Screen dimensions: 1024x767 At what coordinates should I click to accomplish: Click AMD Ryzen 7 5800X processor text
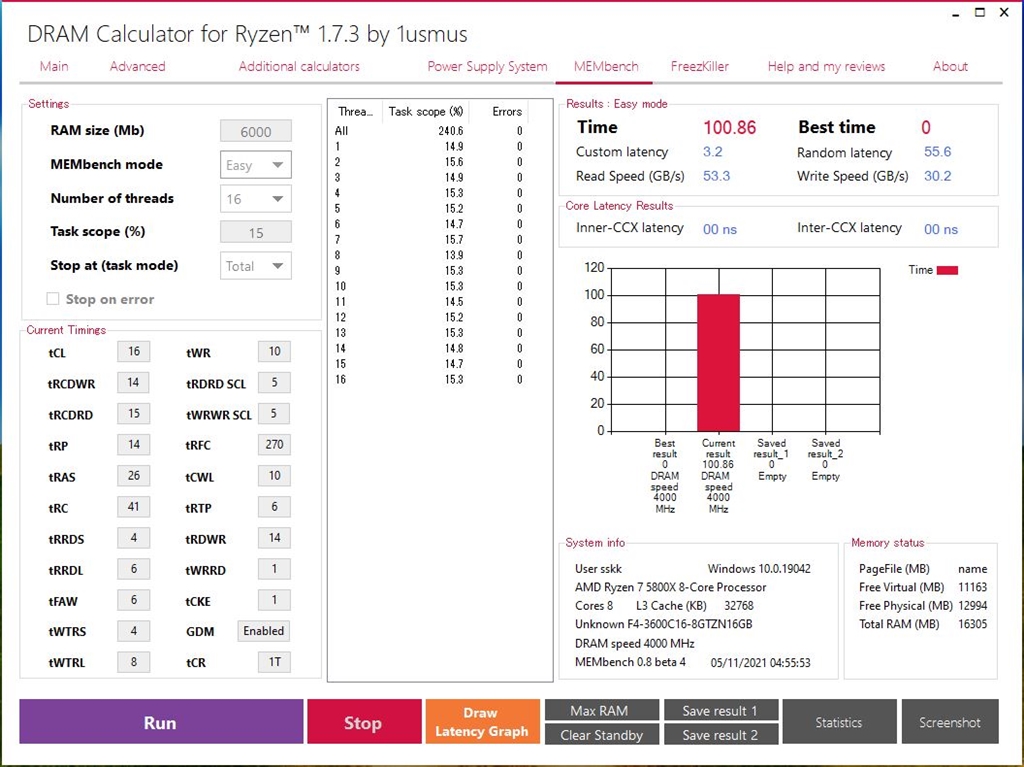click(670, 587)
